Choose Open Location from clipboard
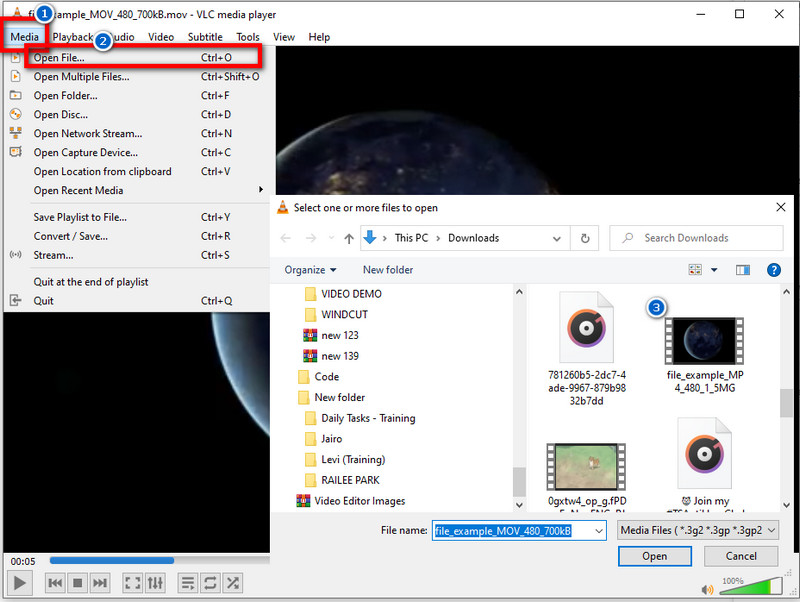 tap(137, 171)
